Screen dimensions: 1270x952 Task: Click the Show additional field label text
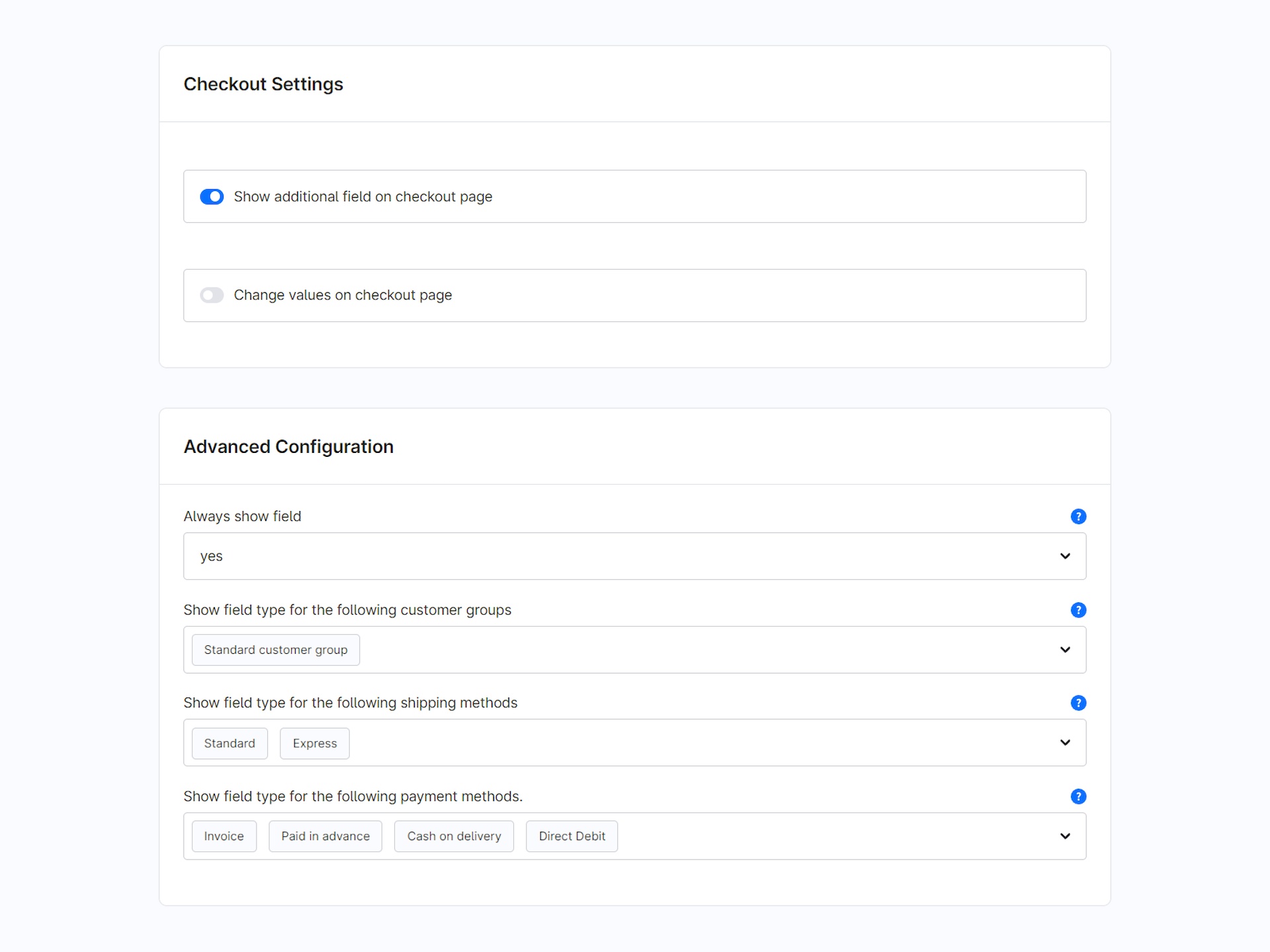pyautogui.click(x=362, y=196)
